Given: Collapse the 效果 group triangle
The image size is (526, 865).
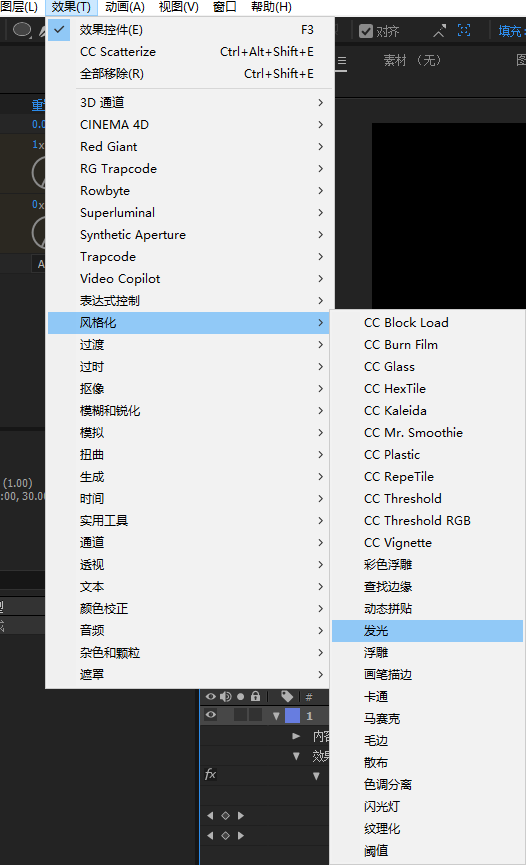Looking at the screenshot, I should pyautogui.click(x=296, y=756).
